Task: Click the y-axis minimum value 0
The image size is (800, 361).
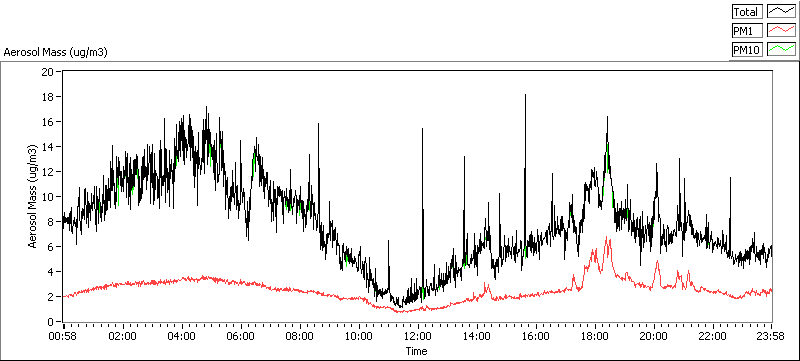Action: coord(51,322)
